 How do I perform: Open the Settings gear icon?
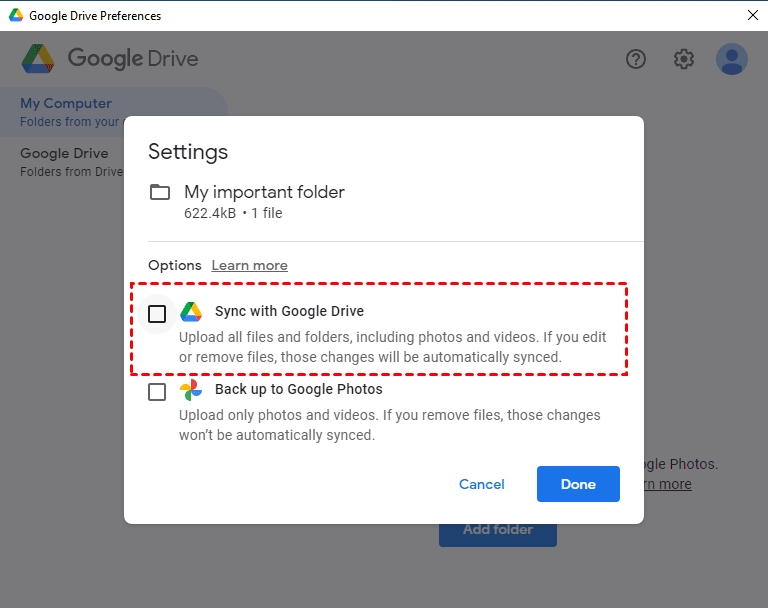[x=684, y=59]
